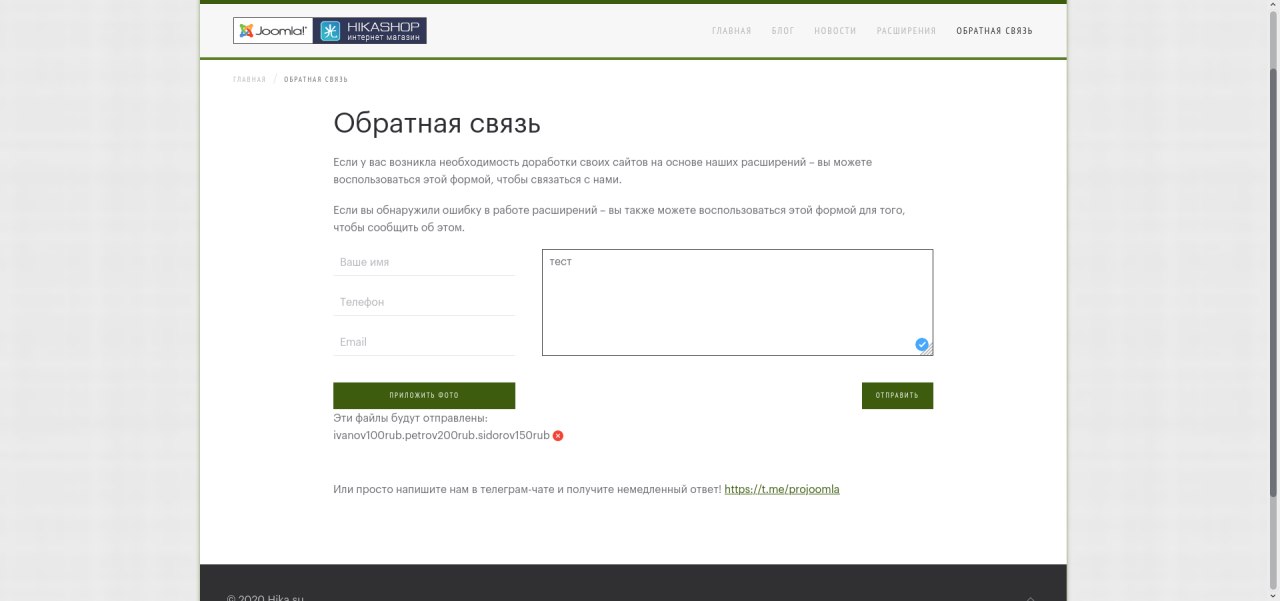The image size is (1280, 601).
Task: Click the Joomla HikaShop logo
Action: coord(330,30)
